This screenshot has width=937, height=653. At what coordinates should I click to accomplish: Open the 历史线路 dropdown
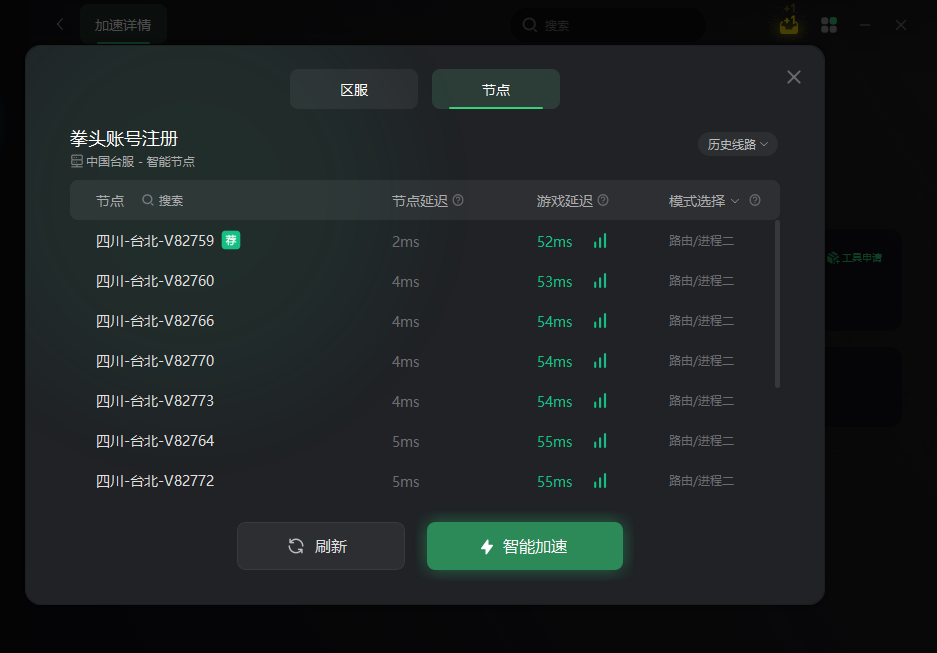pos(737,144)
